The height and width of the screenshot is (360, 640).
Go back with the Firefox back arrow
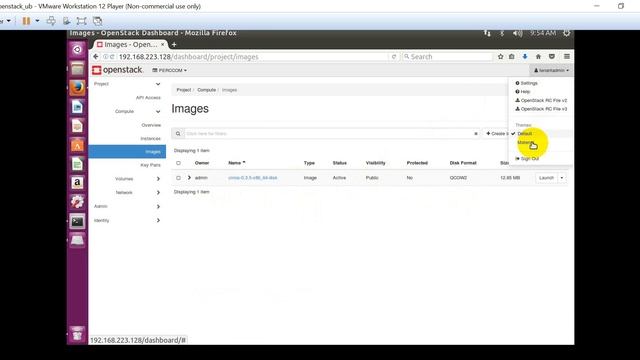(x=96, y=57)
